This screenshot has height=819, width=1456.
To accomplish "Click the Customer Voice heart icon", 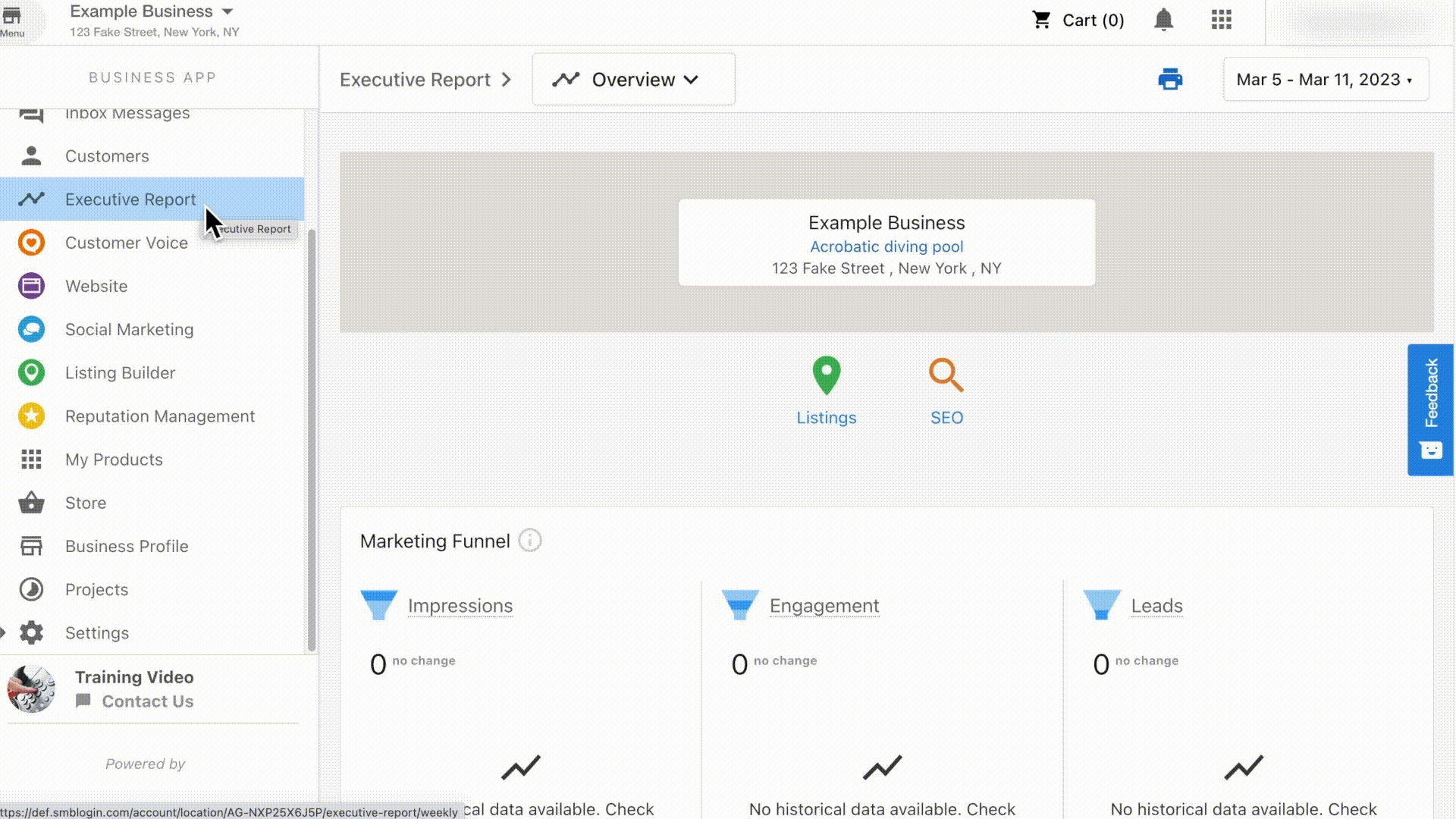I will click(31, 243).
